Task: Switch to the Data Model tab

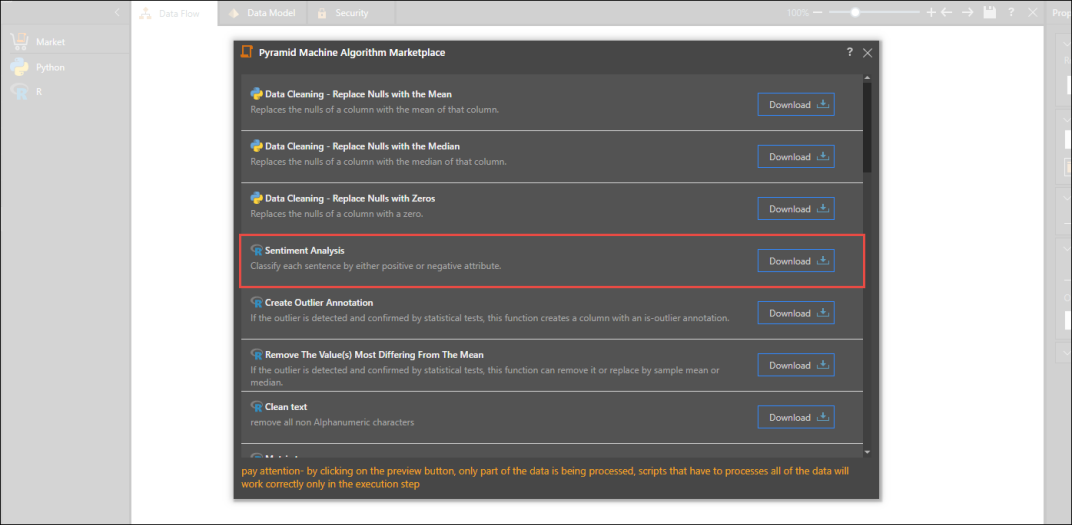Action: coord(262,13)
